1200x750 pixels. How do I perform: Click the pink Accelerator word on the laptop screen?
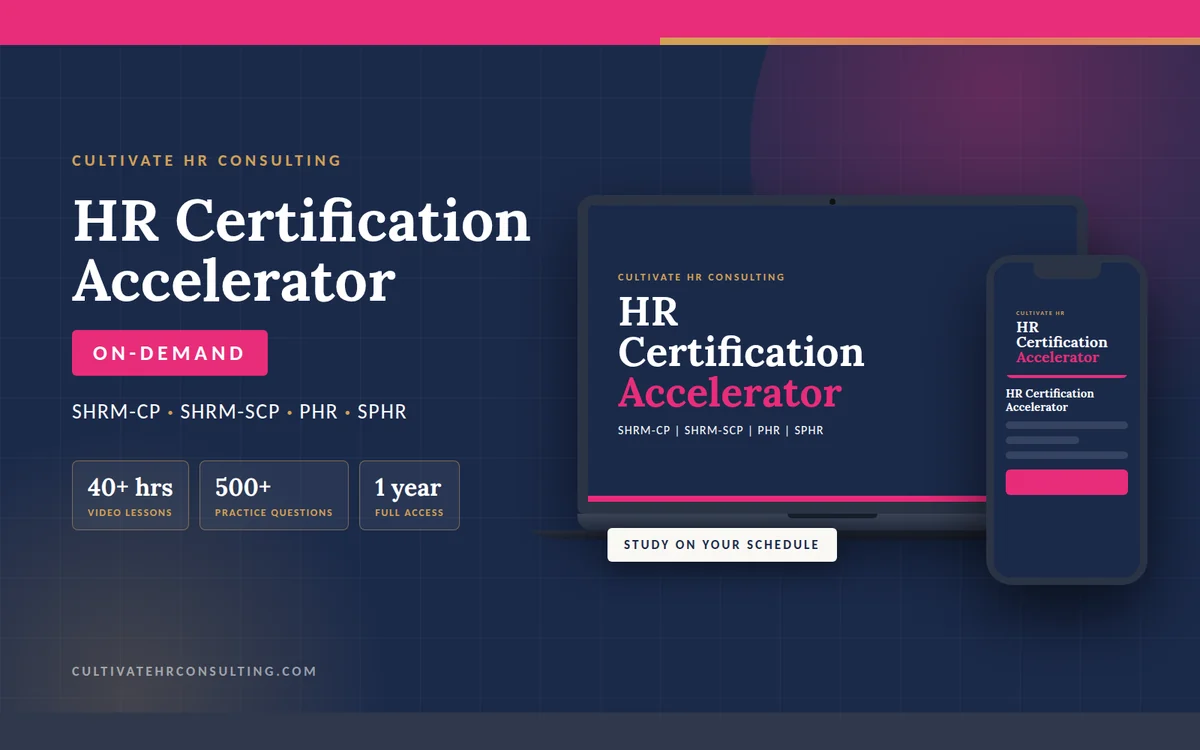click(730, 392)
